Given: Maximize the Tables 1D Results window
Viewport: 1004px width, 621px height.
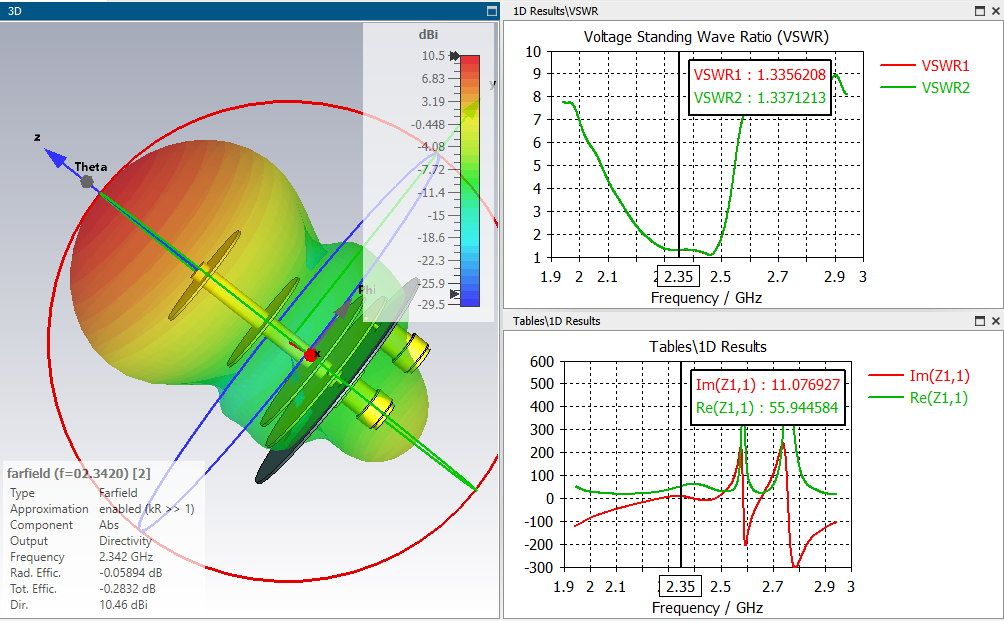Looking at the screenshot, I should [980, 321].
